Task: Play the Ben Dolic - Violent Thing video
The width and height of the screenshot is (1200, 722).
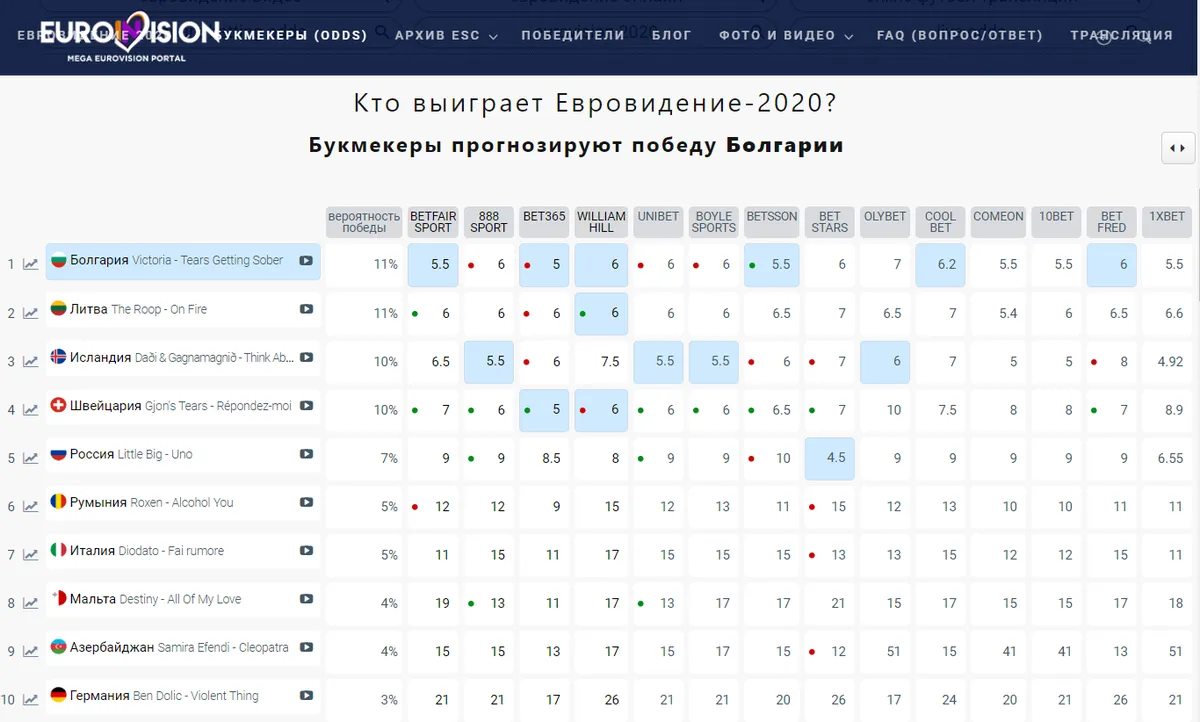Action: click(306, 696)
